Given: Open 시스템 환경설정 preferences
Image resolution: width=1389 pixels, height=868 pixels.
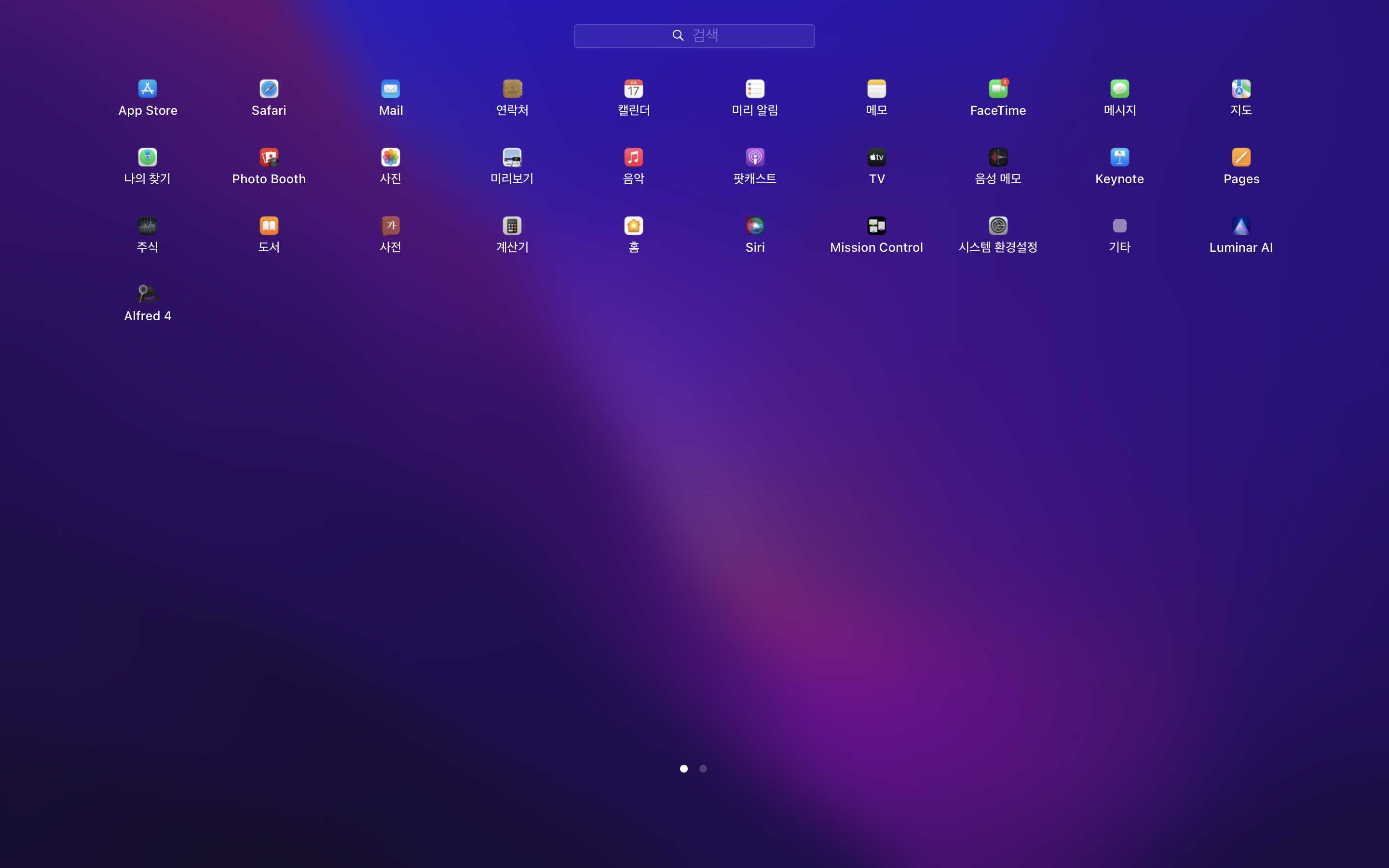Looking at the screenshot, I should [x=998, y=226].
